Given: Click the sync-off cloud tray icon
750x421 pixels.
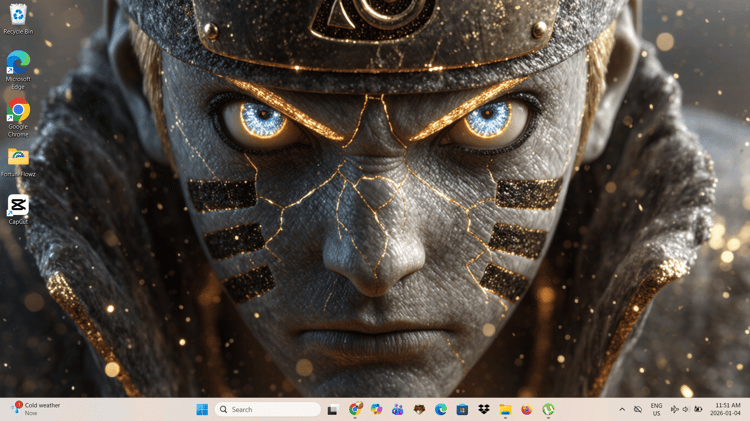Looking at the screenshot, I should click(x=638, y=410).
